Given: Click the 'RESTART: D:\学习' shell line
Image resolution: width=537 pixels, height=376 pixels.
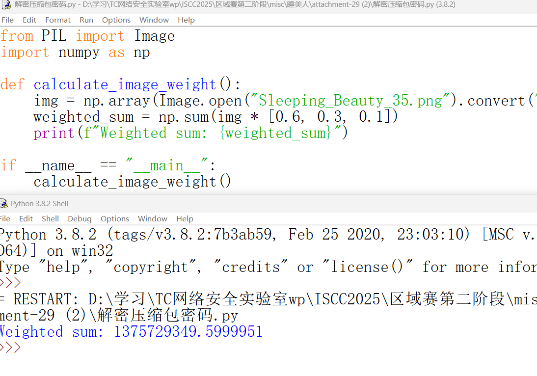Looking at the screenshot, I should pyautogui.click(x=268, y=299).
